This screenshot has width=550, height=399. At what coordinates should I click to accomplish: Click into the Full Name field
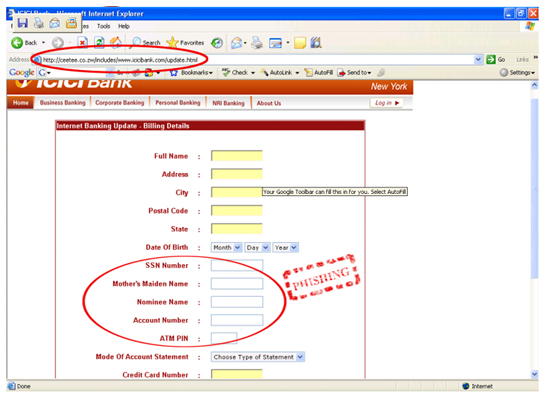pyautogui.click(x=237, y=156)
